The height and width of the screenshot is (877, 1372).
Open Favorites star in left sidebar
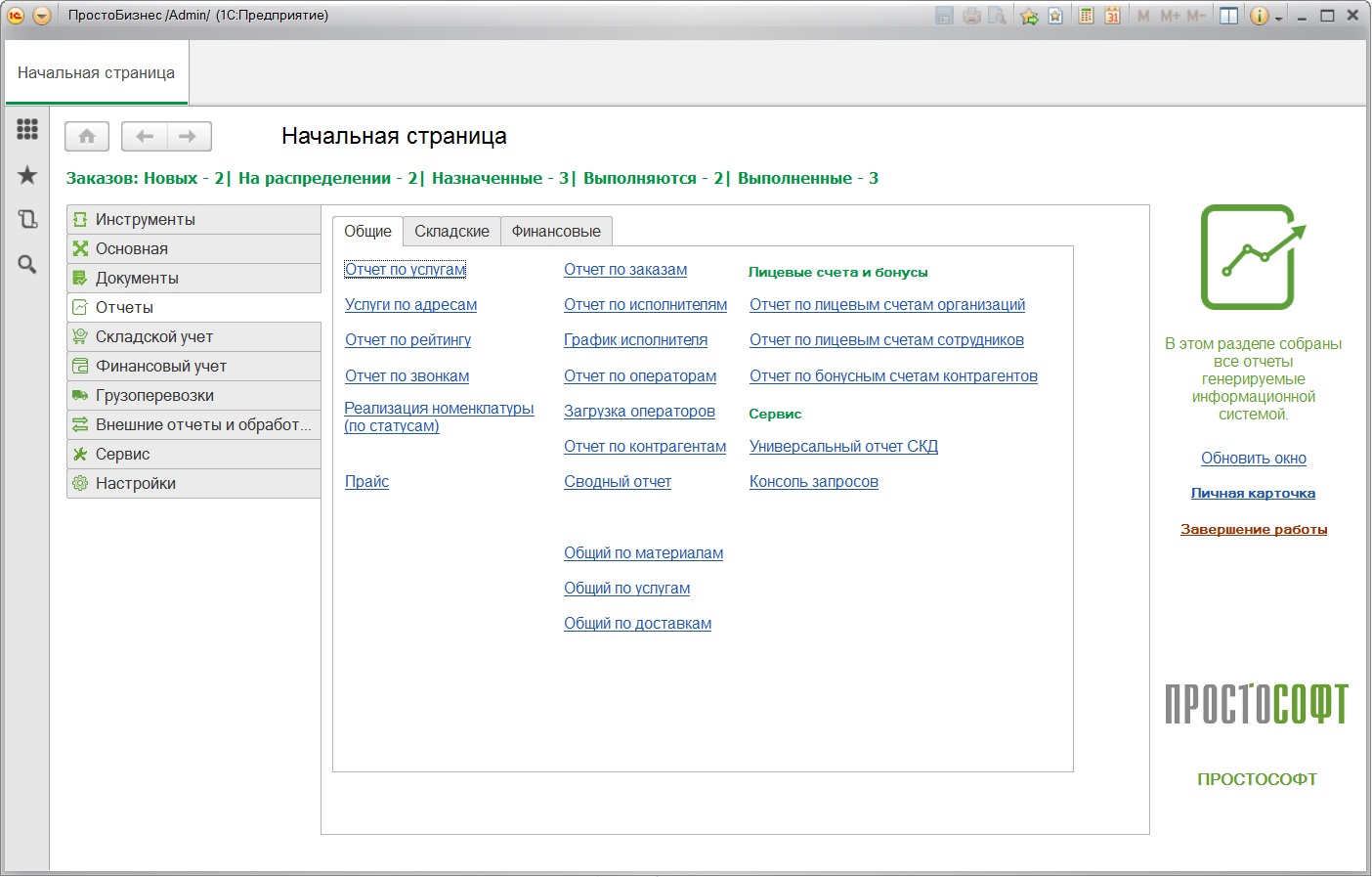click(27, 175)
